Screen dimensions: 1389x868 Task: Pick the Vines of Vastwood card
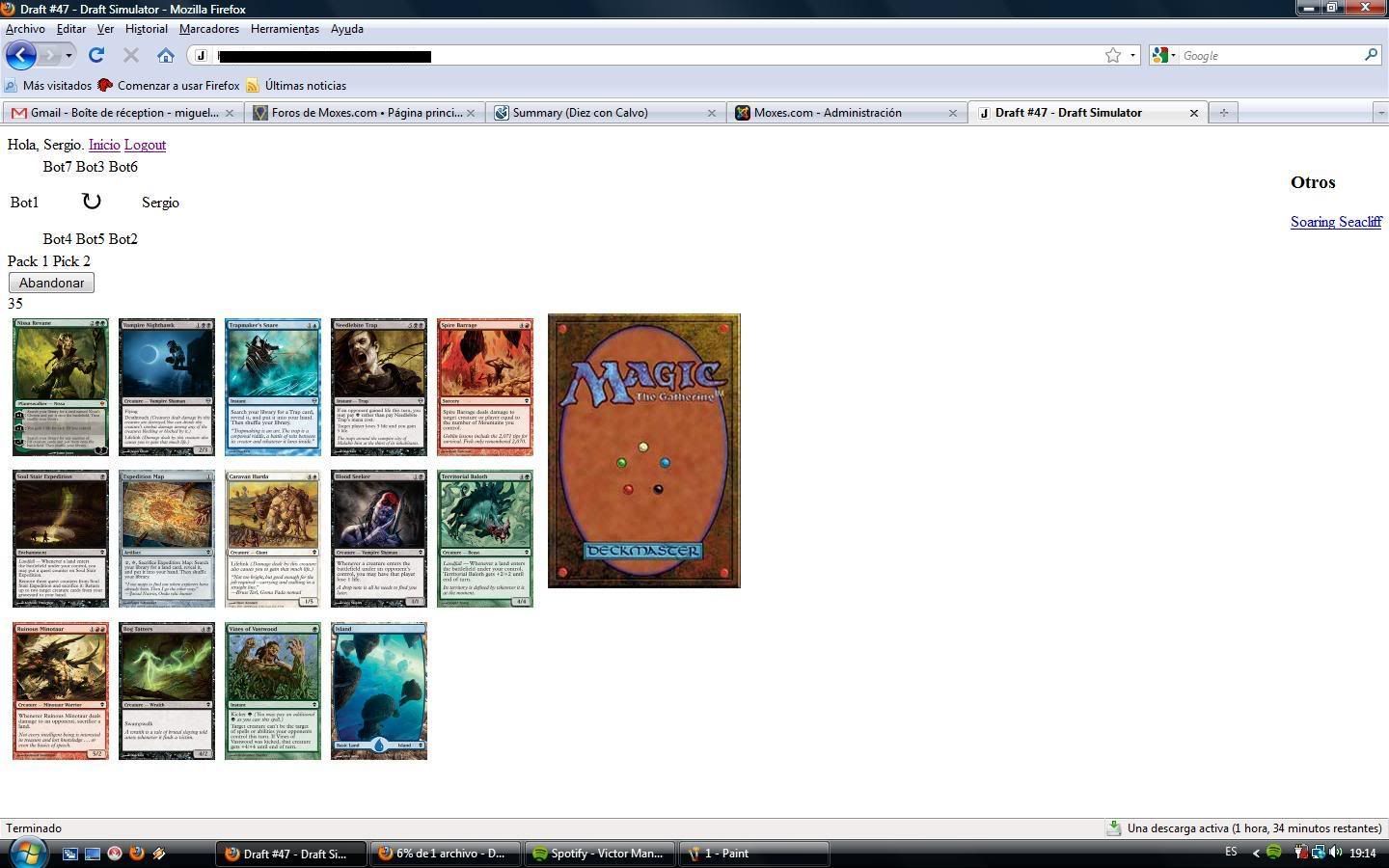tap(273, 691)
